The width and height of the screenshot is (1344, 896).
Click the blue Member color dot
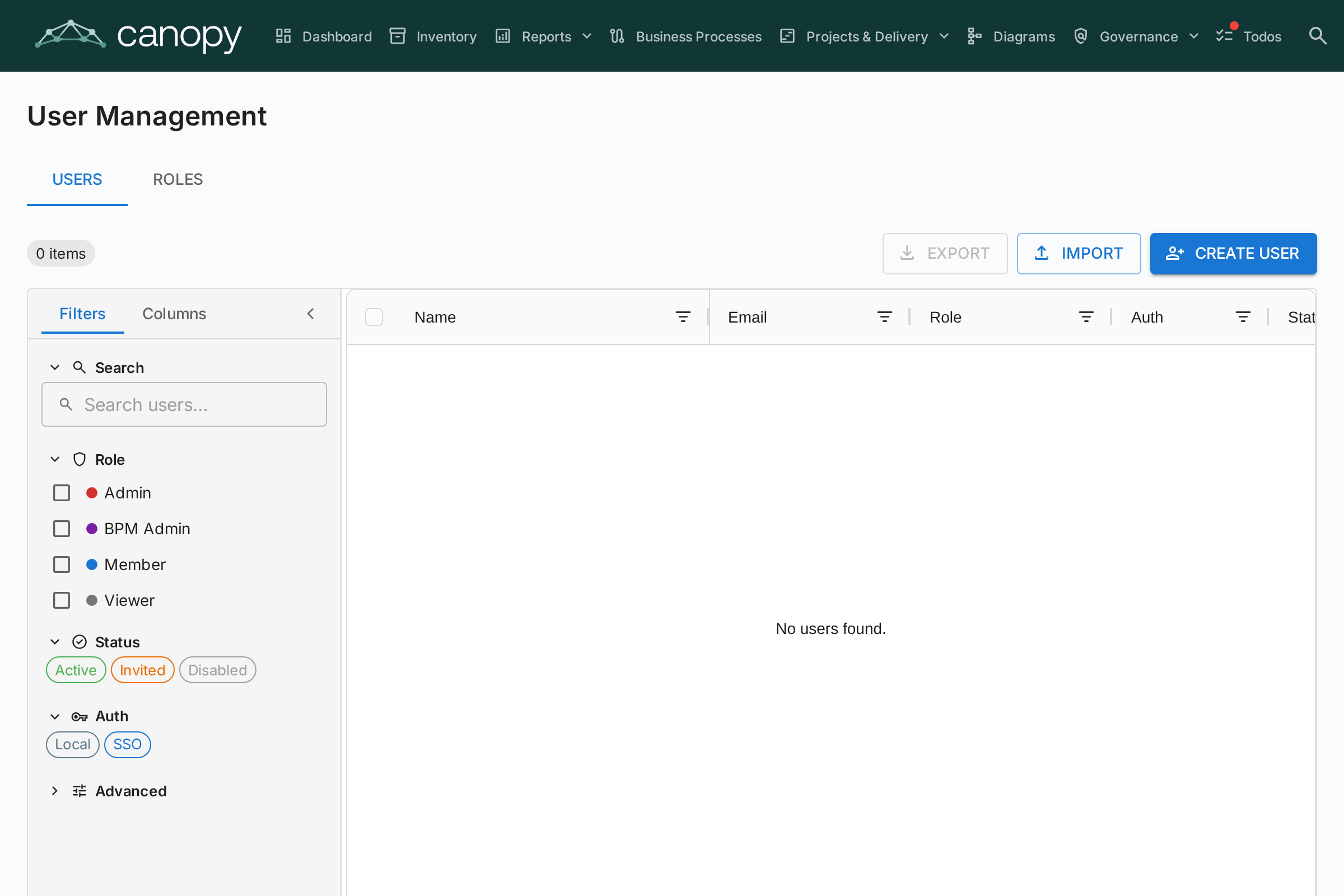point(91,564)
